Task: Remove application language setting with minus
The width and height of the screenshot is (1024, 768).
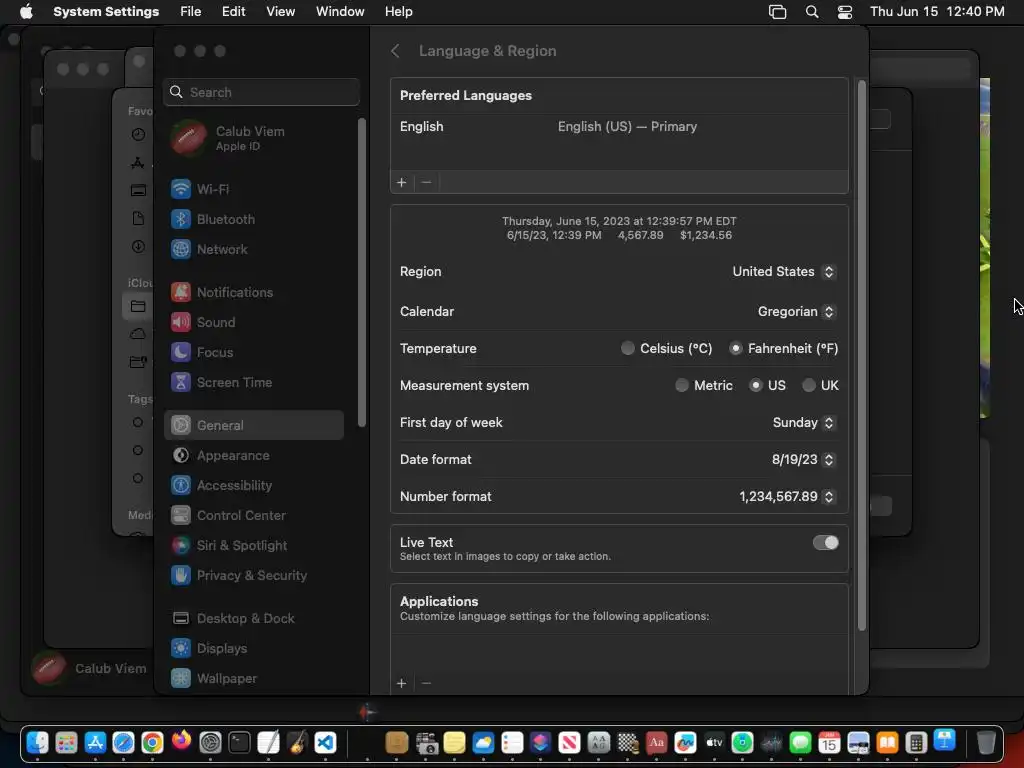Action: (x=426, y=684)
